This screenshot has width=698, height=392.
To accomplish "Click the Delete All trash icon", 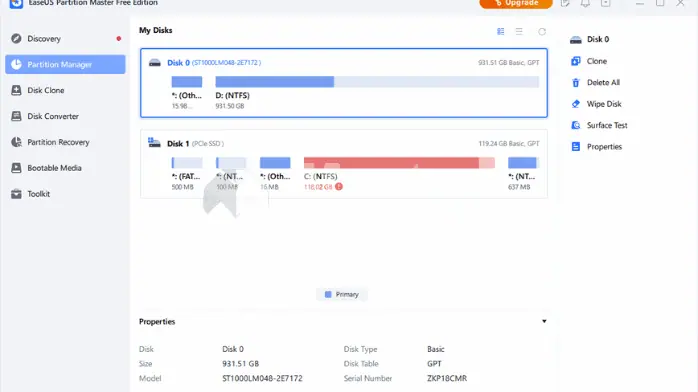I will 576,82.
